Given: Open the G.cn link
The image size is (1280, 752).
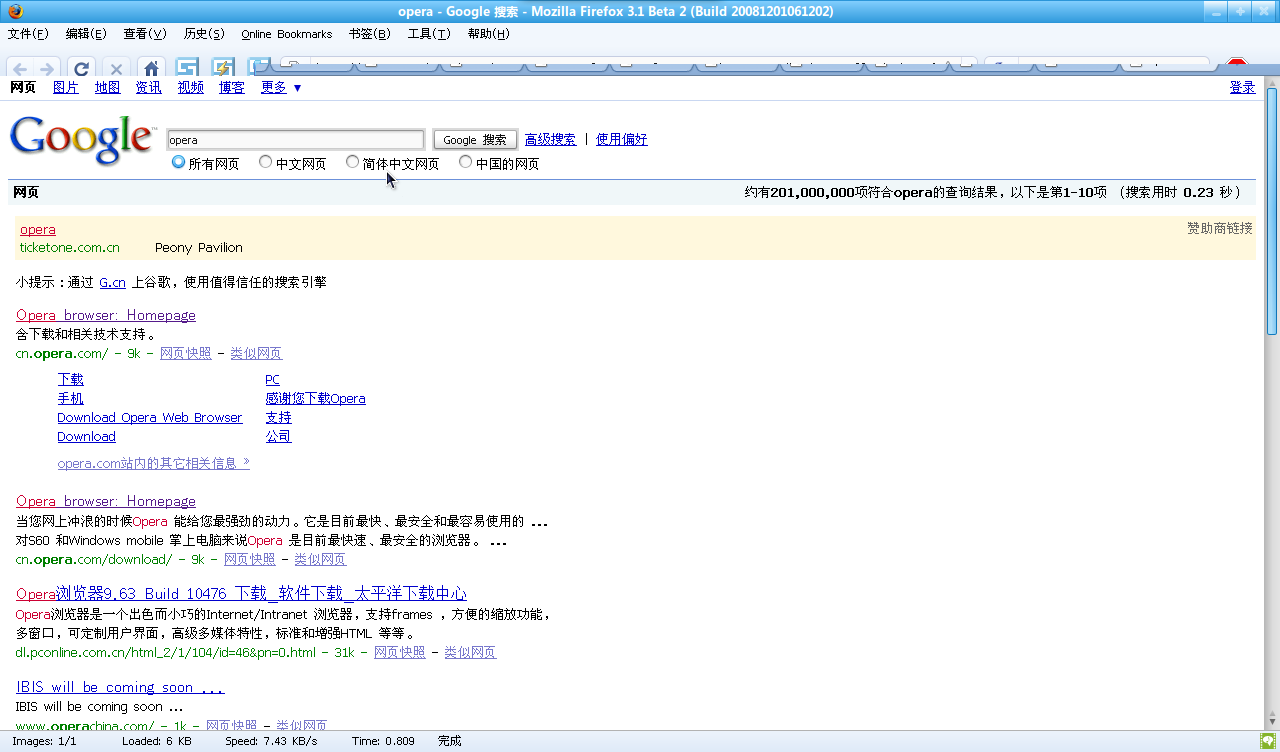Looking at the screenshot, I should tap(113, 283).
